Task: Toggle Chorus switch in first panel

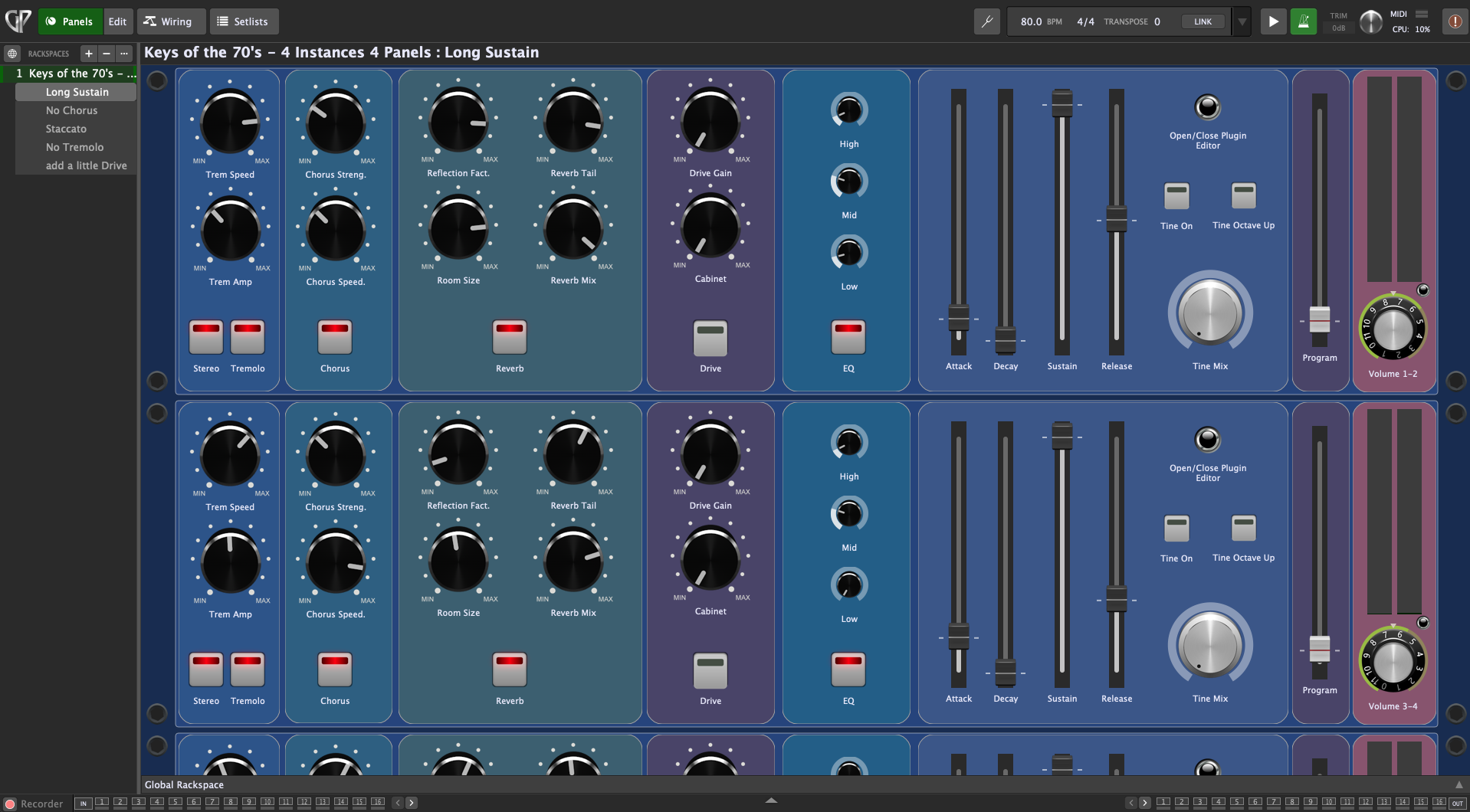Action: coord(335,337)
